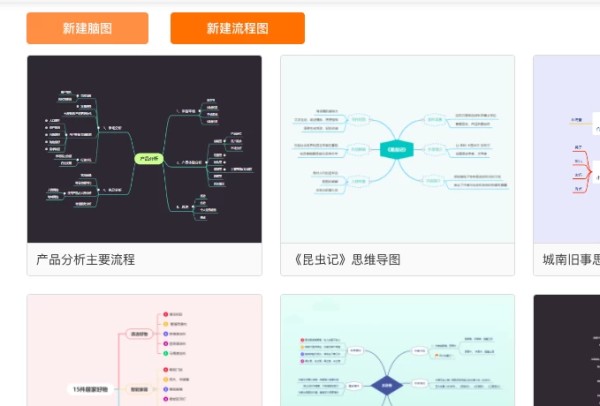Viewport: 600px width, 406px height.
Task: Click the 城南旧事 card title text
Action: pos(571,260)
